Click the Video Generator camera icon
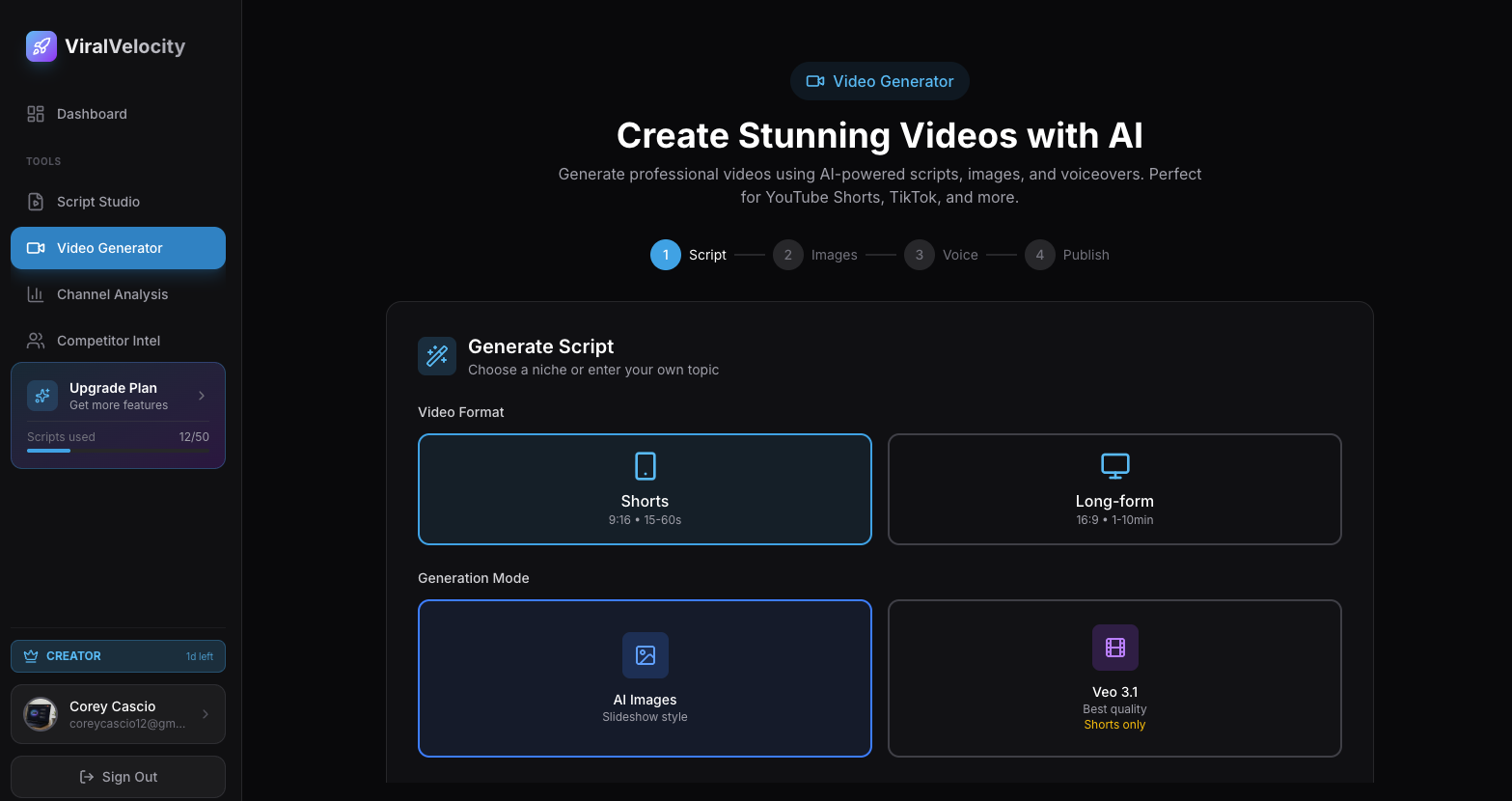Image resolution: width=1512 pixels, height=801 pixels. [36, 248]
